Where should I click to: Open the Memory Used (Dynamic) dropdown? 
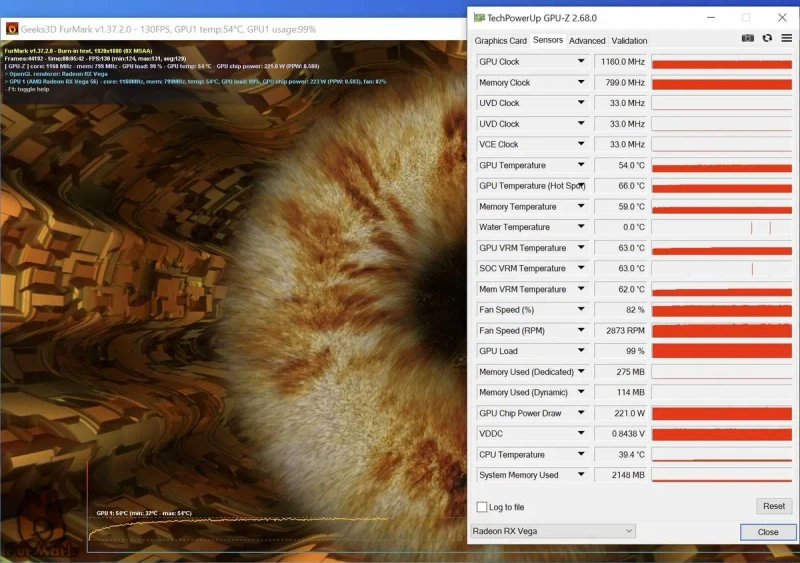[x=581, y=392]
